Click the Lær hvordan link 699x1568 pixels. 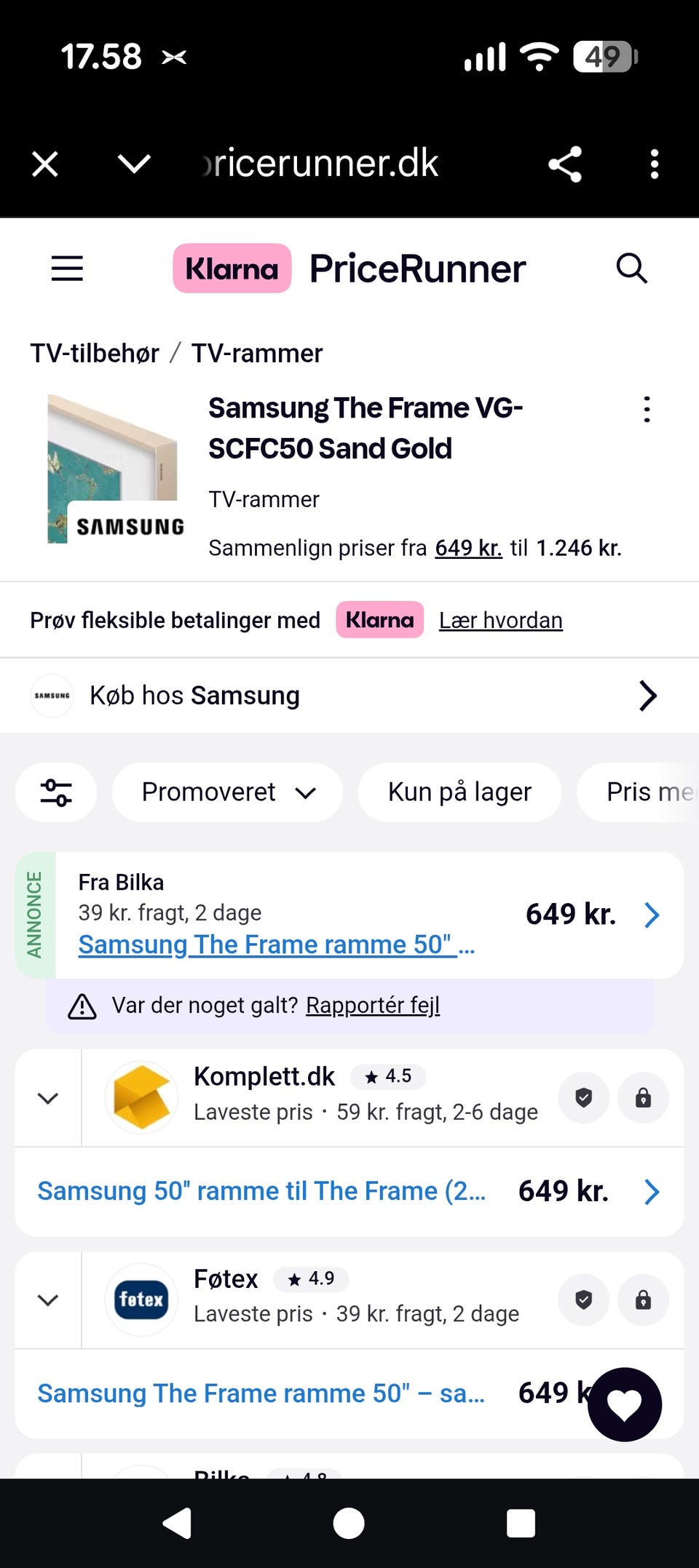click(x=501, y=621)
